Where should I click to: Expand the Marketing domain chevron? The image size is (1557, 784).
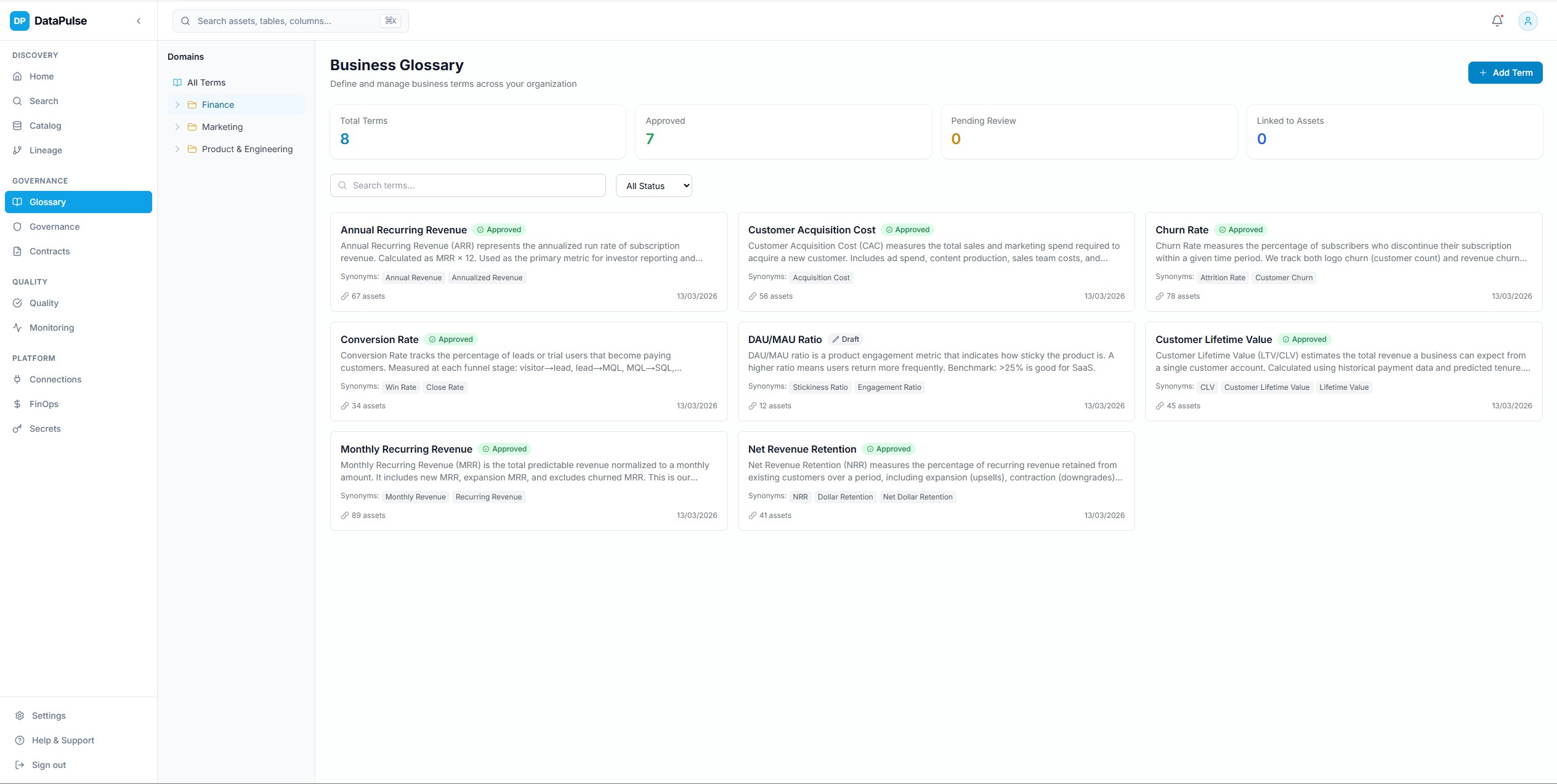pos(177,127)
